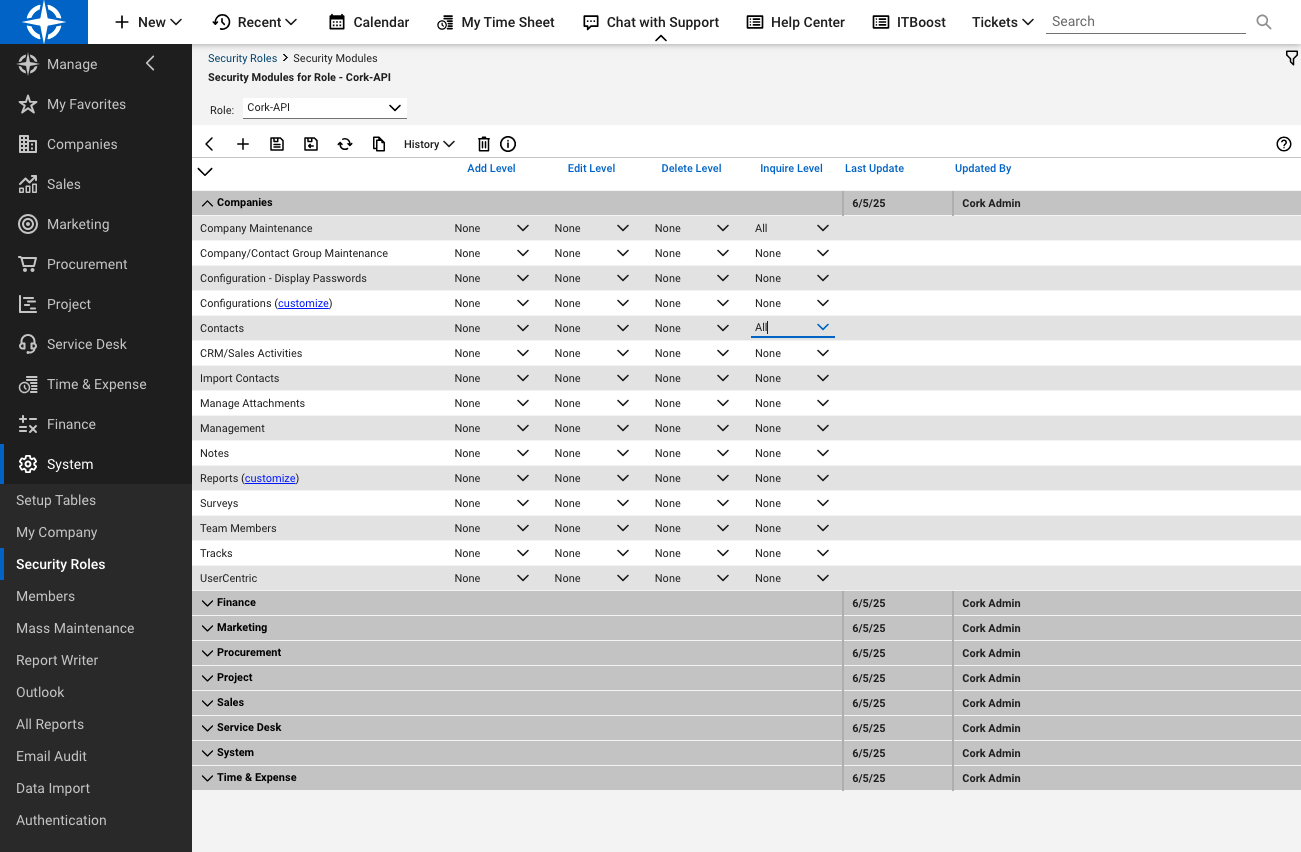The height and width of the screenshot is (852, 1301).
Task: Open Time & Expense in the sidebar
Action: tap(96, 384)
